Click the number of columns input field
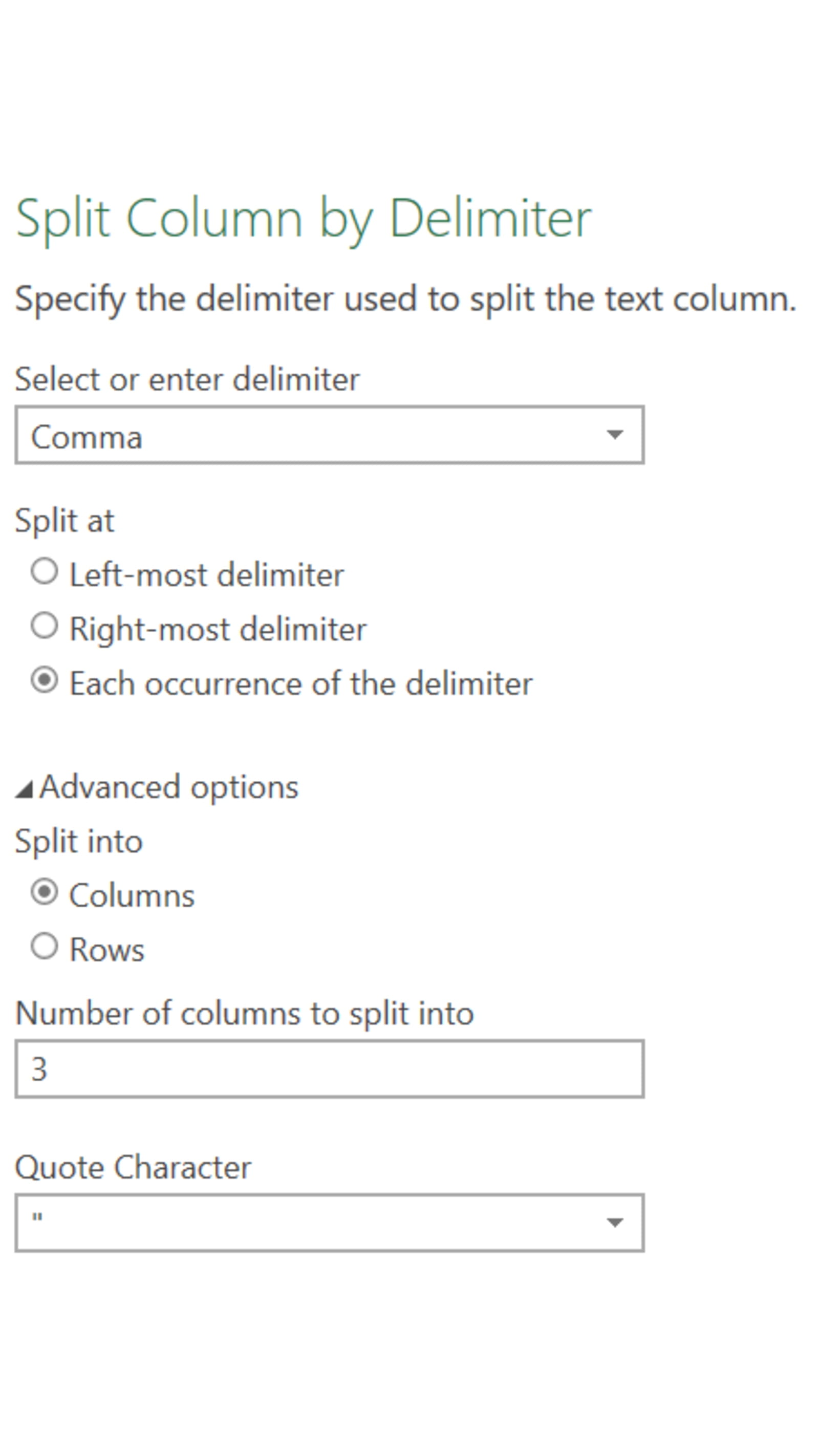Screen dimensions: 819x1456 (329, 1069)
